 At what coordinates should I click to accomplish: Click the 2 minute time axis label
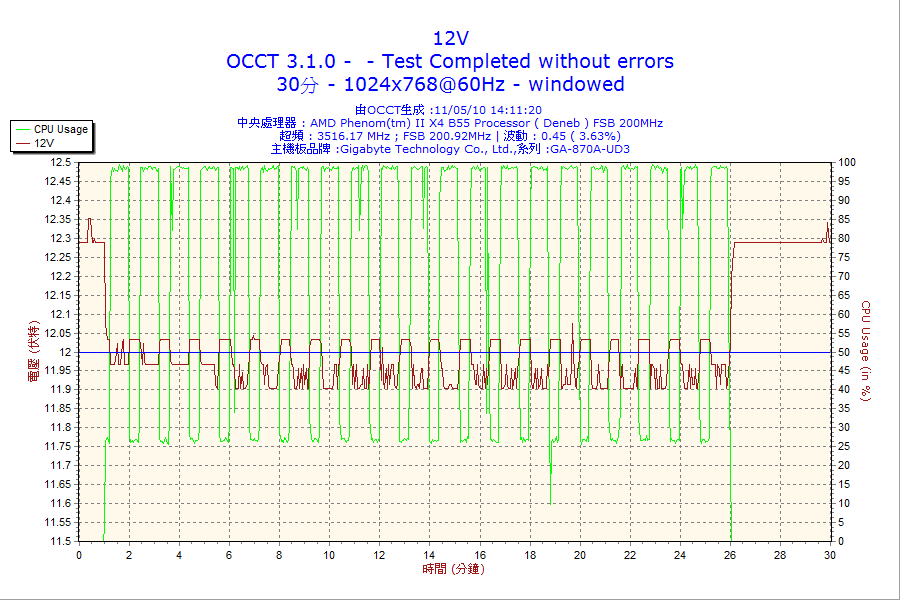pos(129,555)
